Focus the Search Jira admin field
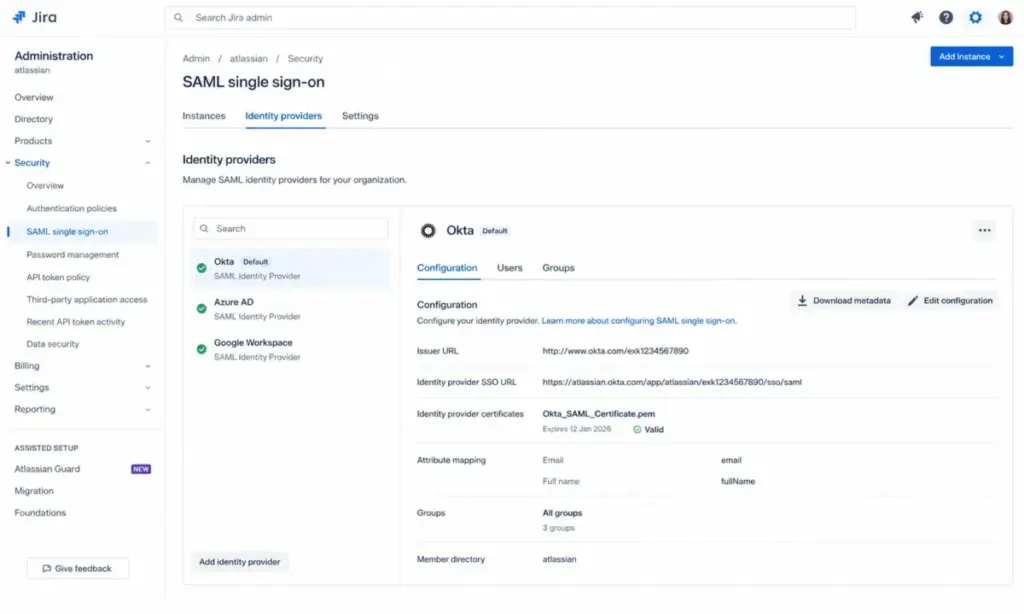This screenshot has width=1024, height=614. pyautogui.click(x=510, y=18)
